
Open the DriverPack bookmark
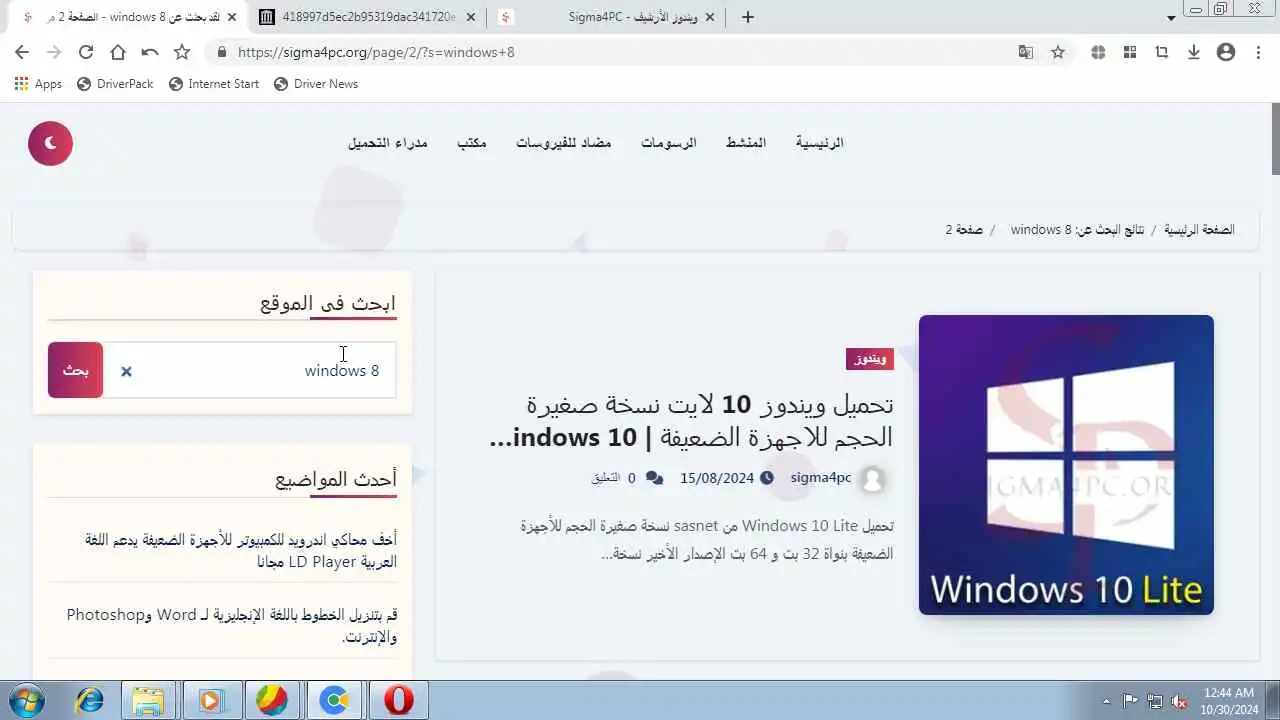coord(114,84)
